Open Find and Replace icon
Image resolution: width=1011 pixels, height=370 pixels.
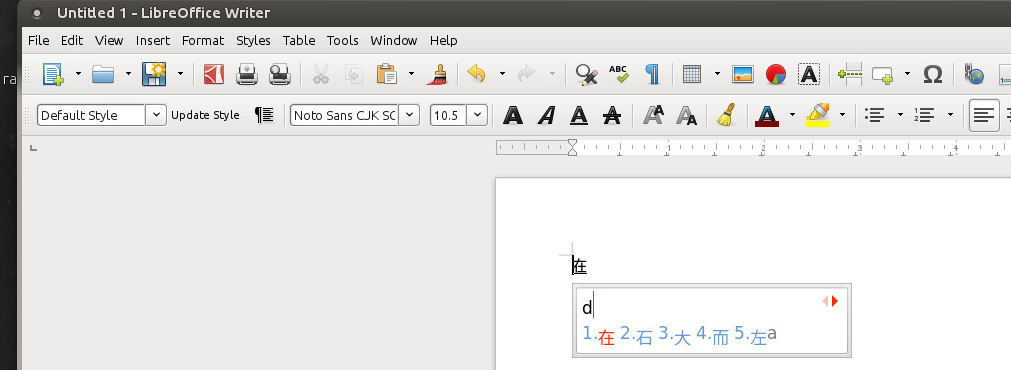[x=587, y=74]
